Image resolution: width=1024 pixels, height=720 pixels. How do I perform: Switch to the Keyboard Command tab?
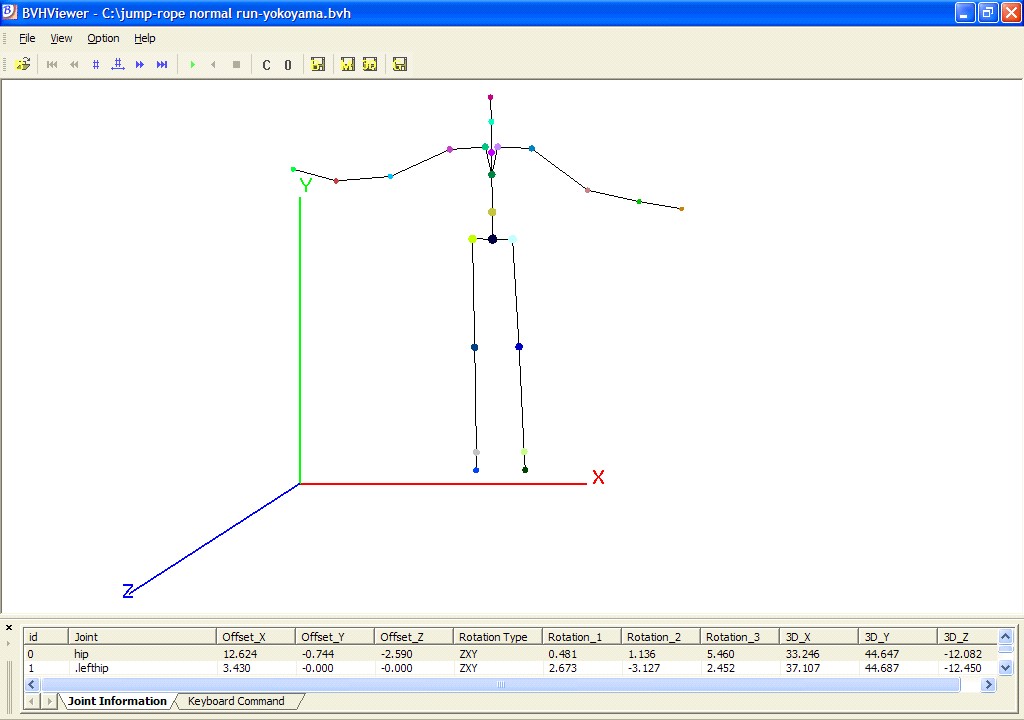coord(236,701)
